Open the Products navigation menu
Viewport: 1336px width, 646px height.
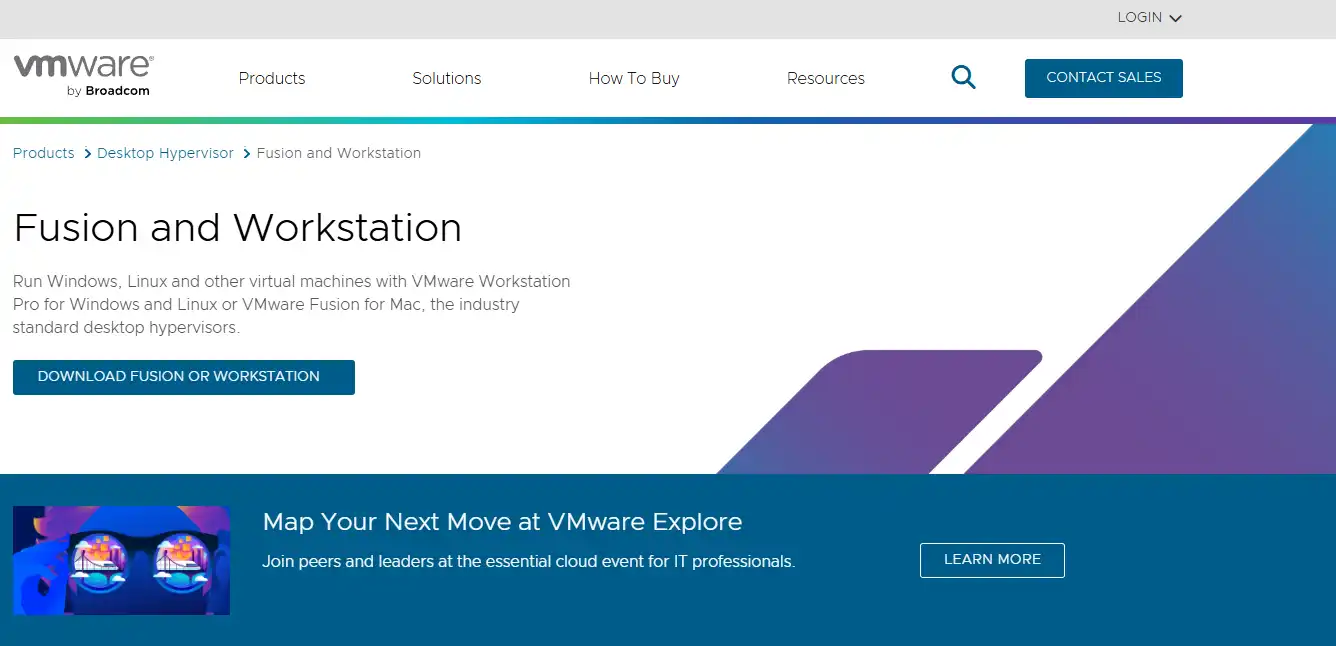click(x=272, y=78)
